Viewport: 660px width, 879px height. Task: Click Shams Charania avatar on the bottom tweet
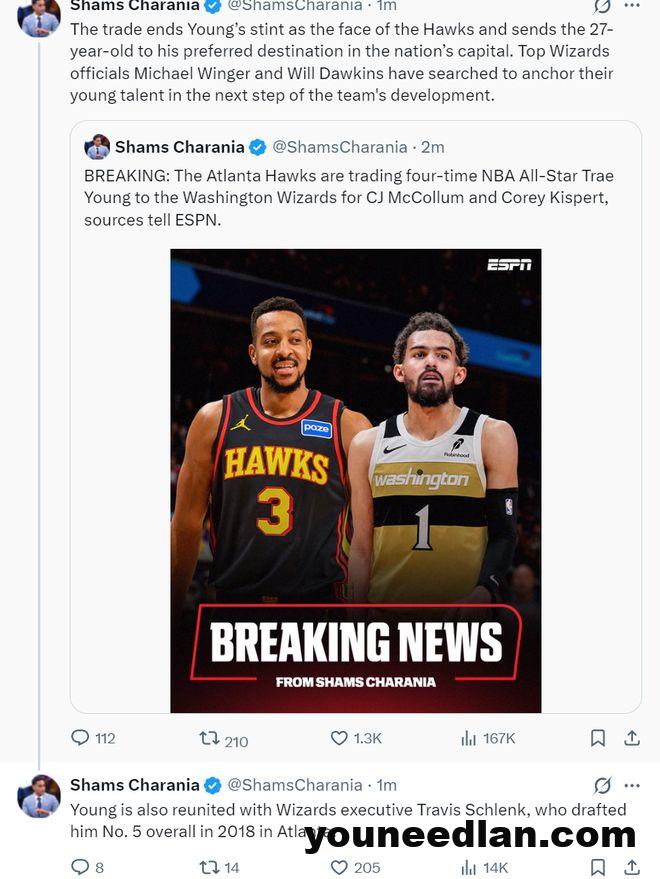[39, 796]
